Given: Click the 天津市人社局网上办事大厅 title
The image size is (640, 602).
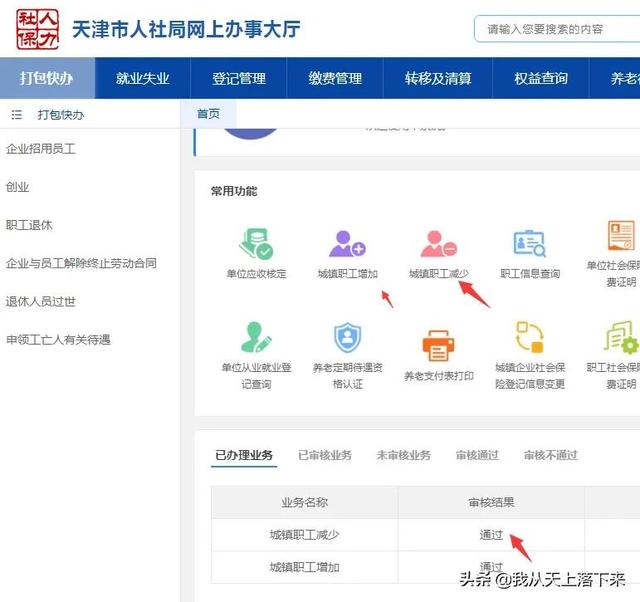Looking at the screenshot, I should click(x=186, y=29).
